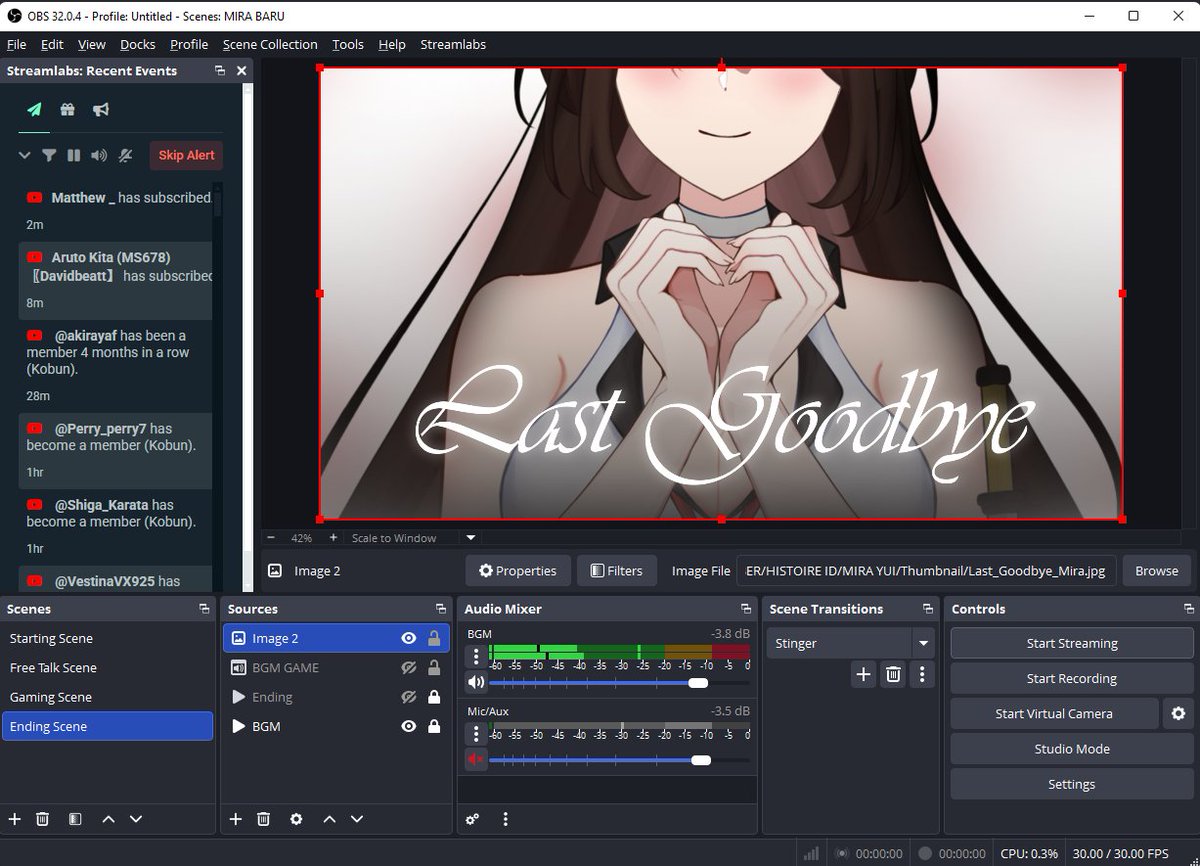Remove selected source trash icon
This screenshot has height=866, width=1200.
point(264,819)
